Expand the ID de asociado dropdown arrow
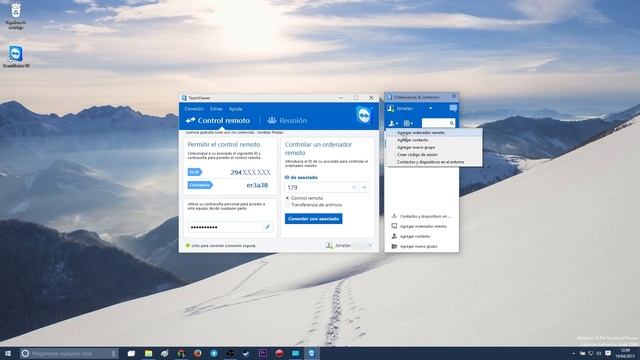 click(x=364, y=187)
